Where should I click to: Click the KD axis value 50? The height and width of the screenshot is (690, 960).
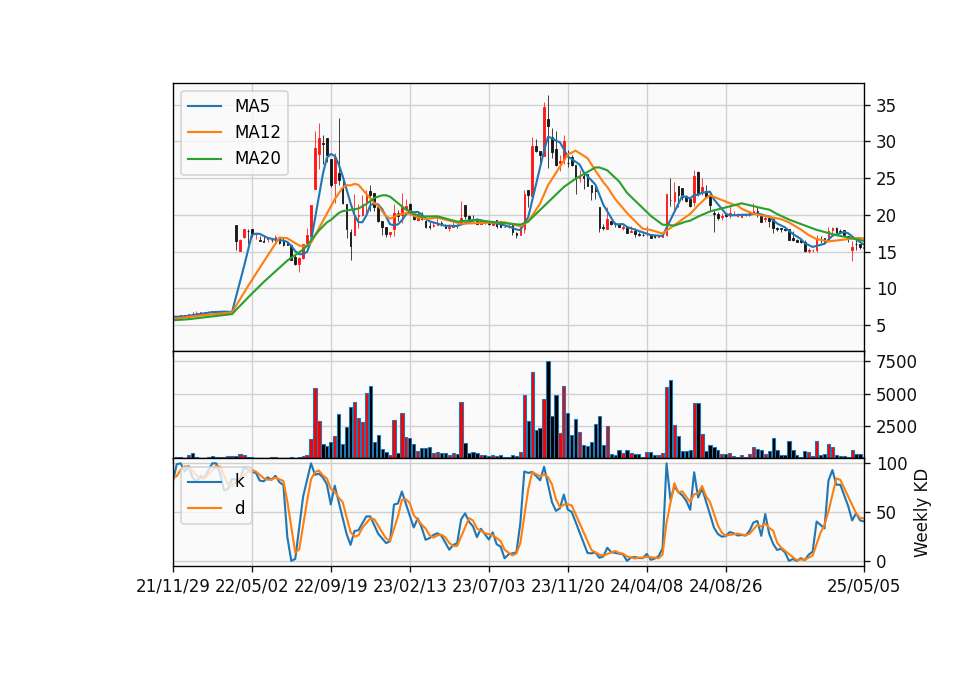(x=886, y=512)
